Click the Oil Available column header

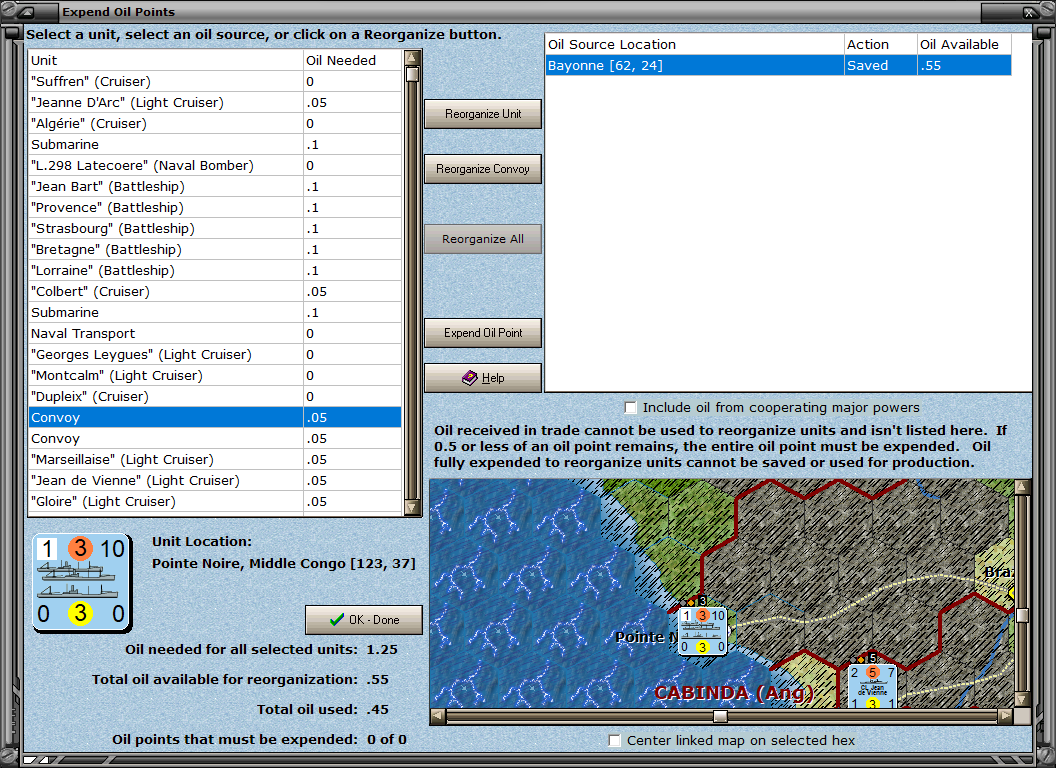(x=964, y=44)
